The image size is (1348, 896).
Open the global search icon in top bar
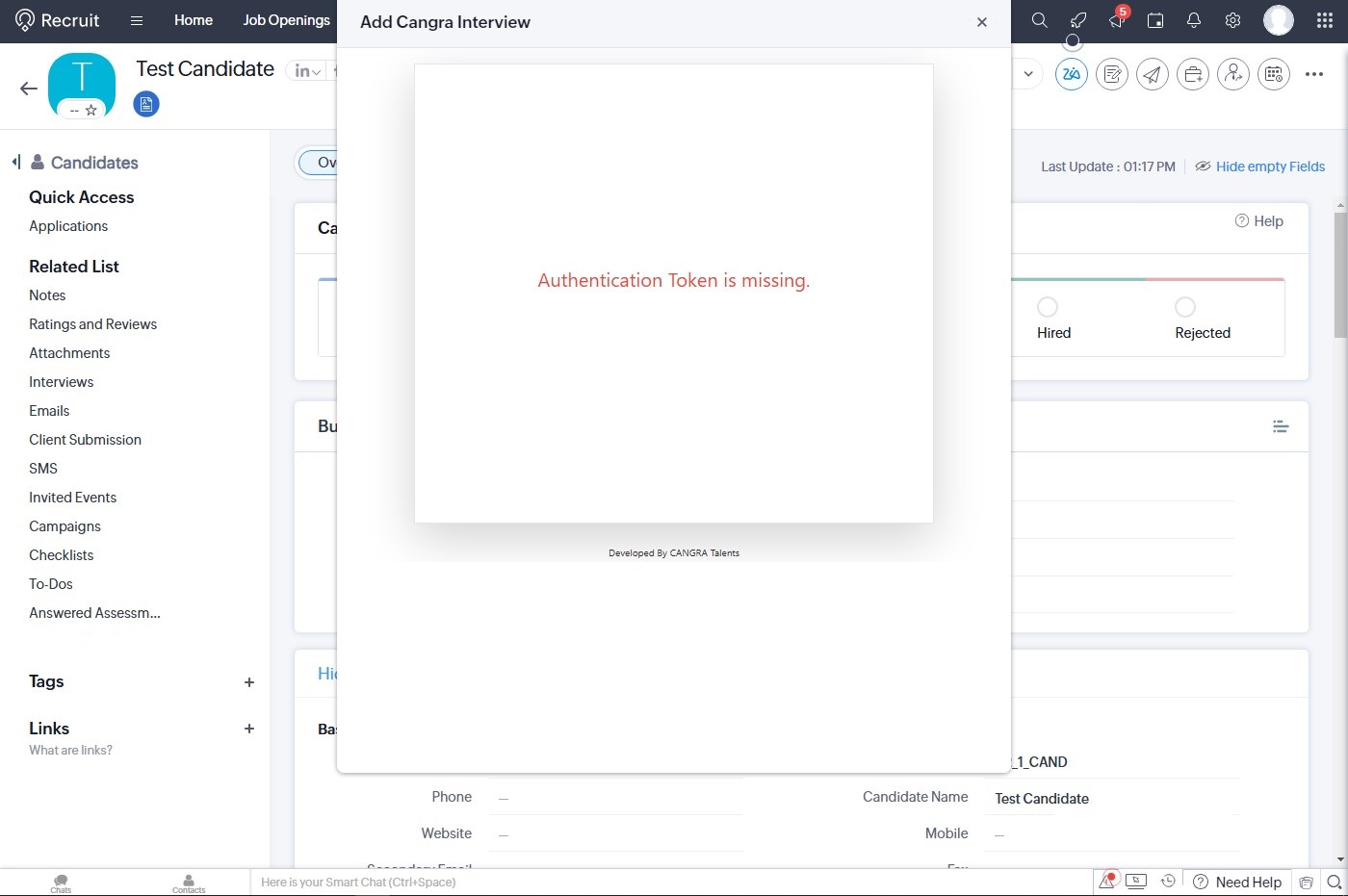(x=1040, y=20)
